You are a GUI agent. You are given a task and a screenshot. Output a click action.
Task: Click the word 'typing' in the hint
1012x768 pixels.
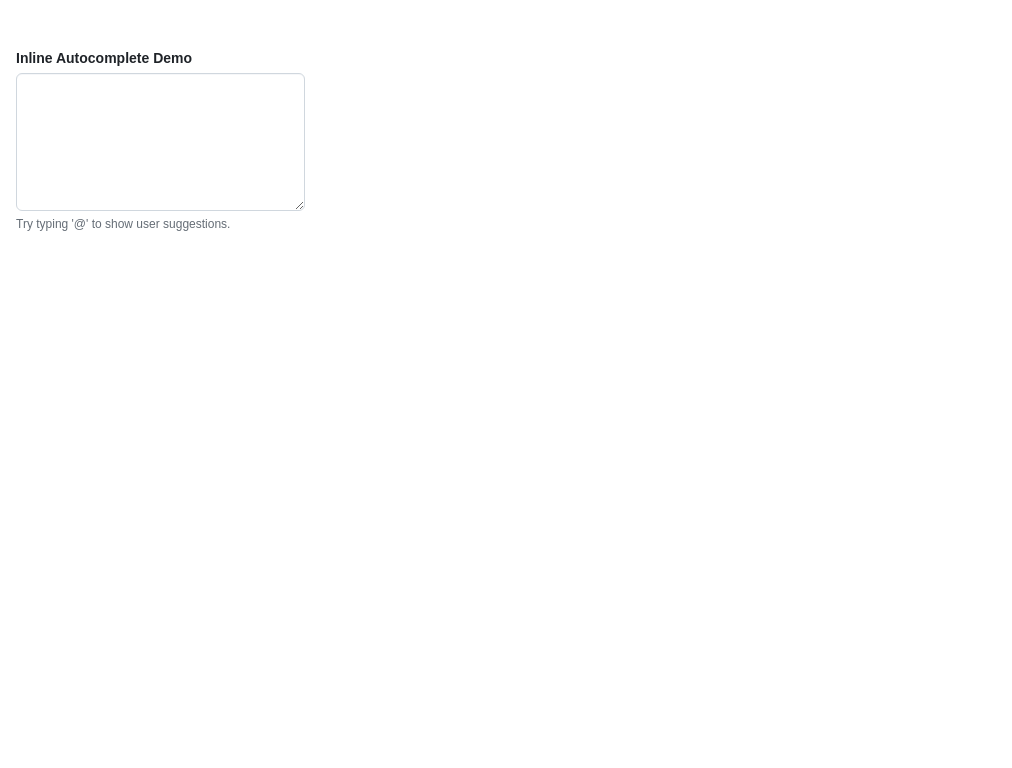[x=52, y=224]
